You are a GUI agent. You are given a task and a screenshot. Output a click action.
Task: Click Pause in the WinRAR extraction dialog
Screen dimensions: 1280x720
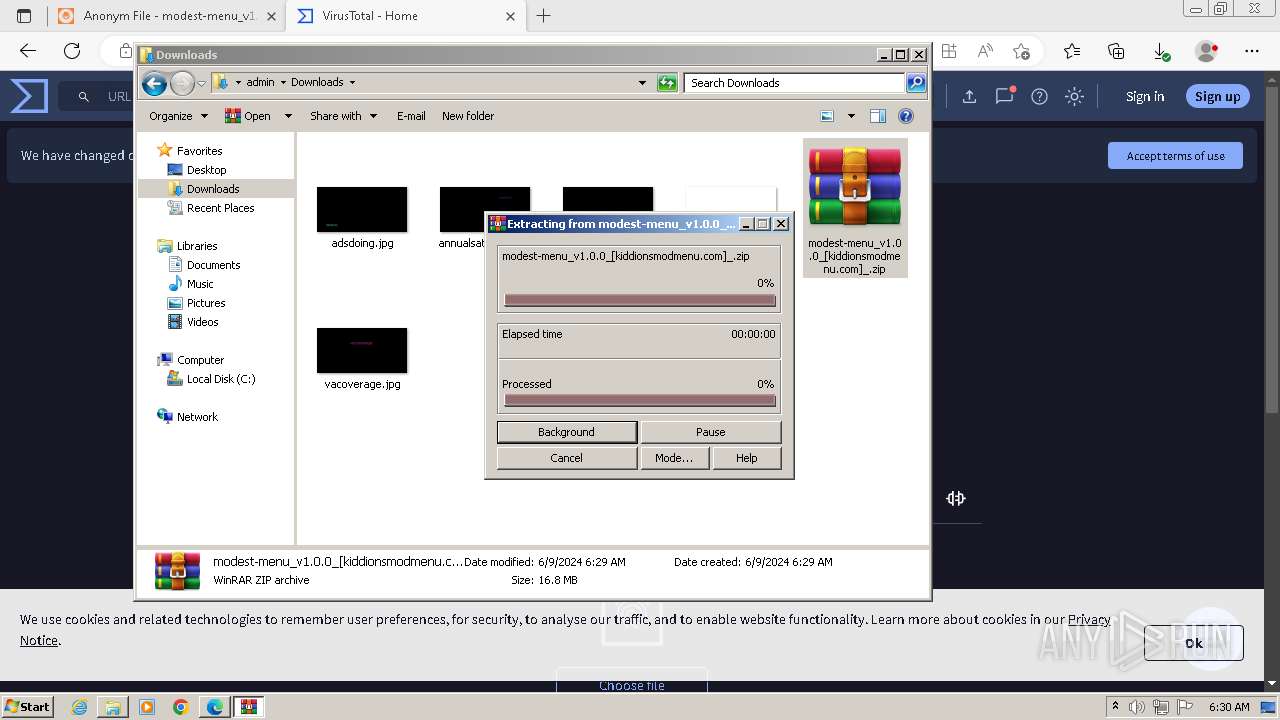[710, 432]
